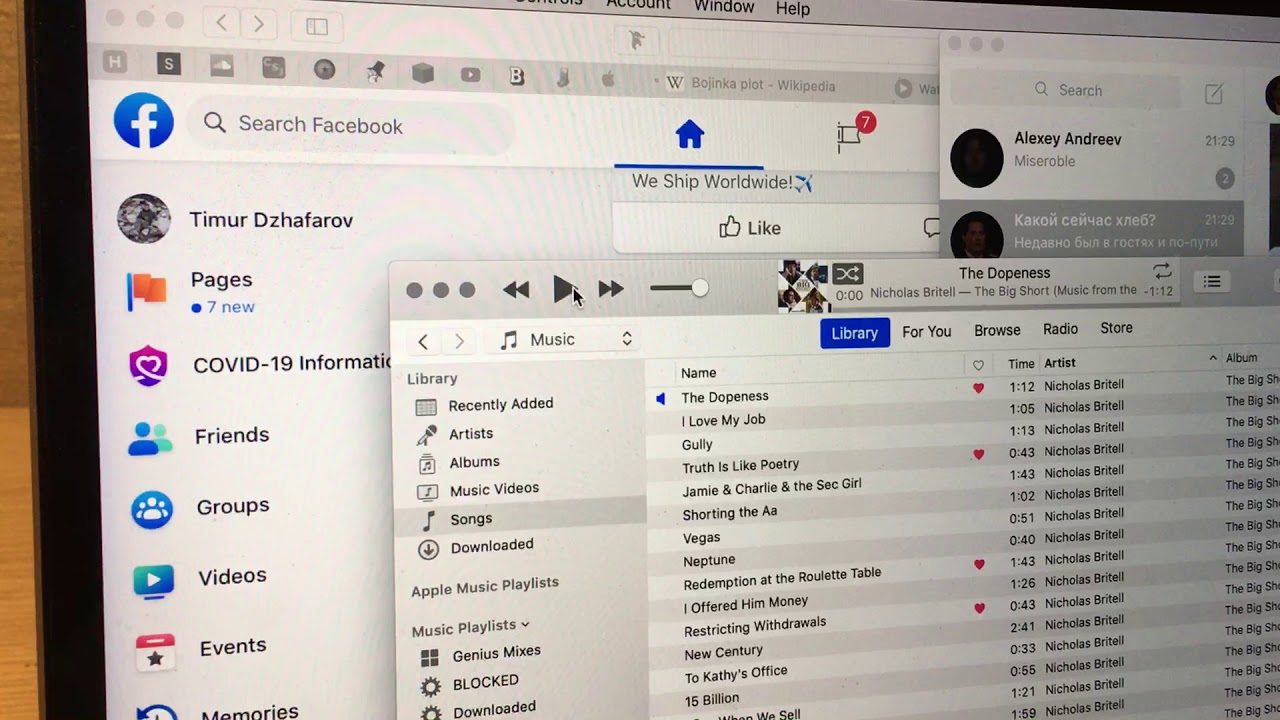
Task: Open the Facebook Home tab icon
Action: 689,134
